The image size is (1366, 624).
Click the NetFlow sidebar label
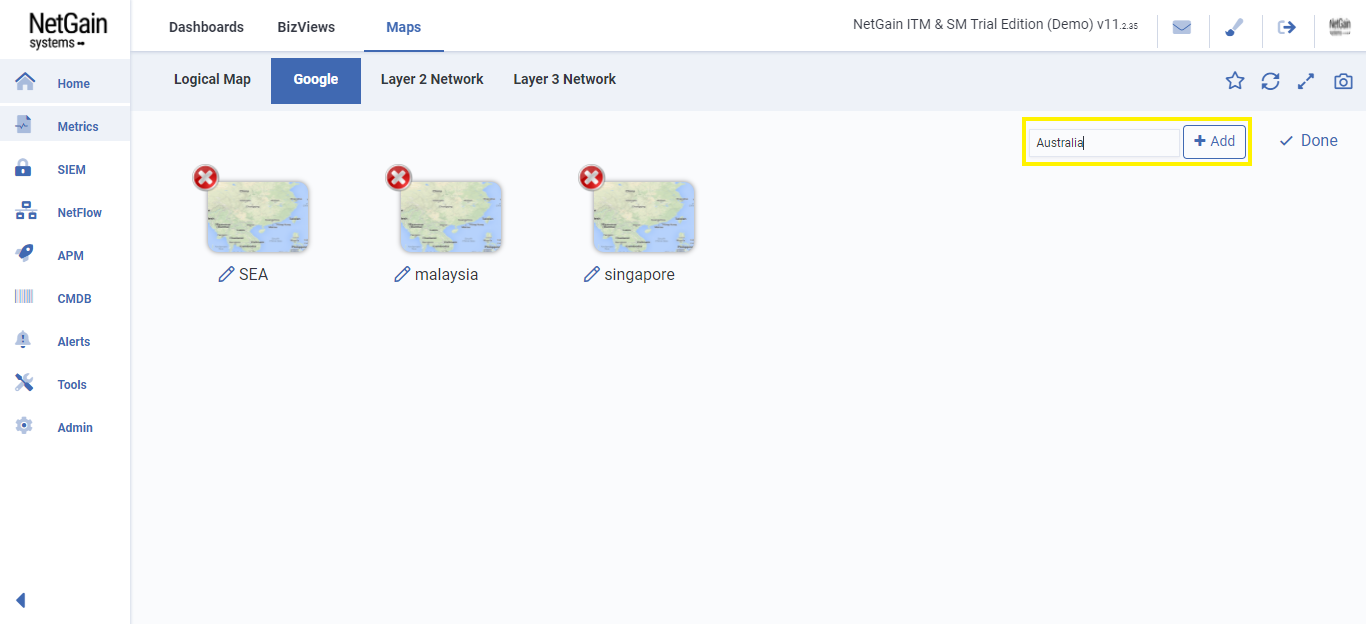click(80, 213)
